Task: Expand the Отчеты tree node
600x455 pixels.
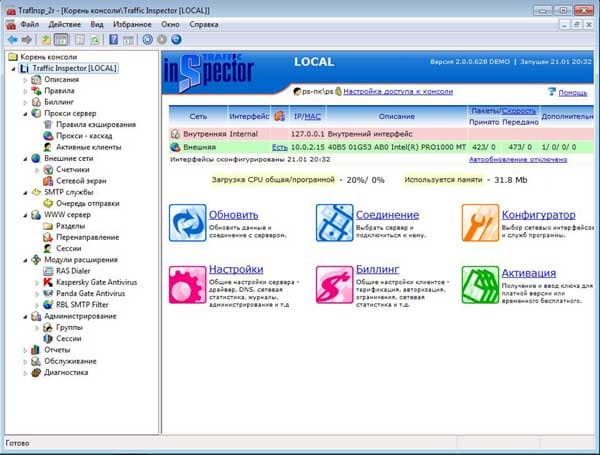Action: click(x=25, y=350)
